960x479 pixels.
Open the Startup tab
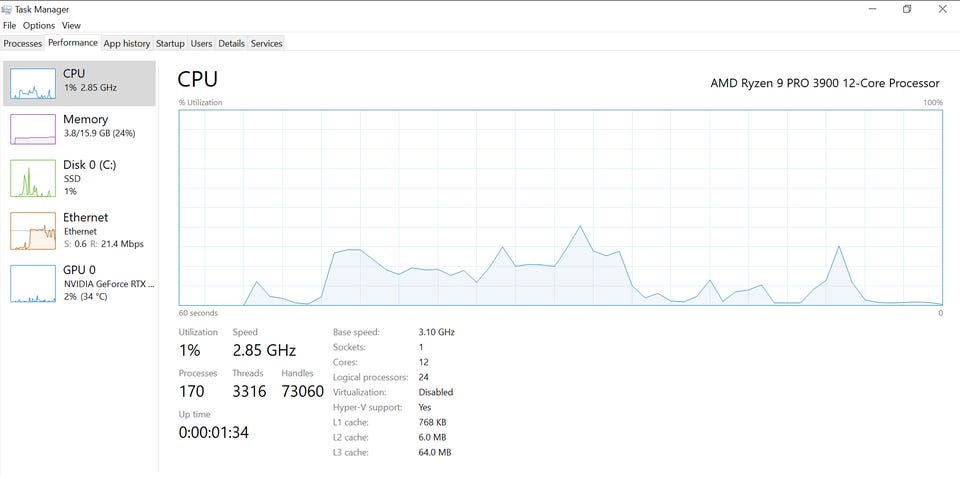(x=170, y=43)
